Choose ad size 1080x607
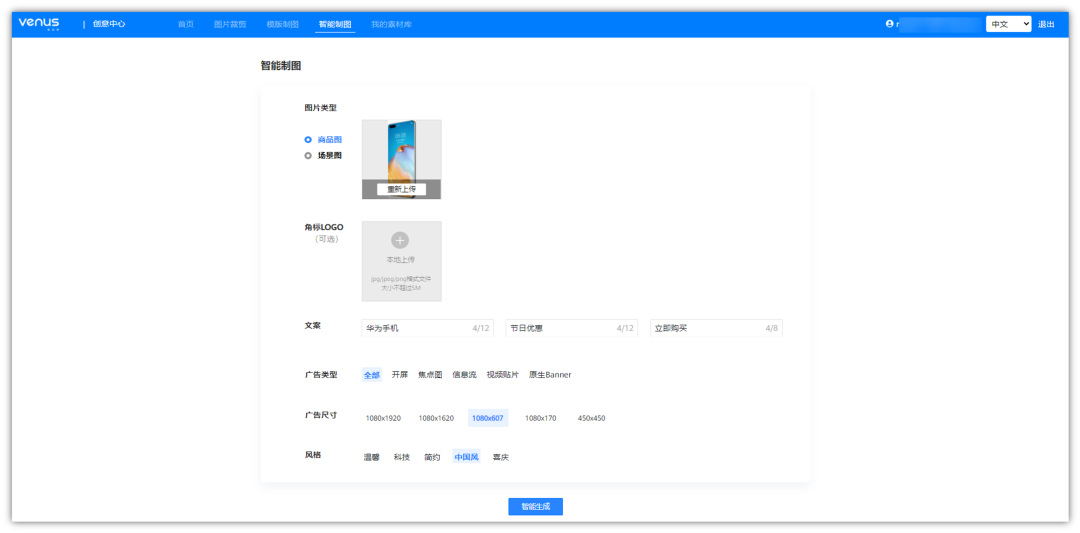1080x533 pixels. click(488, 418)
